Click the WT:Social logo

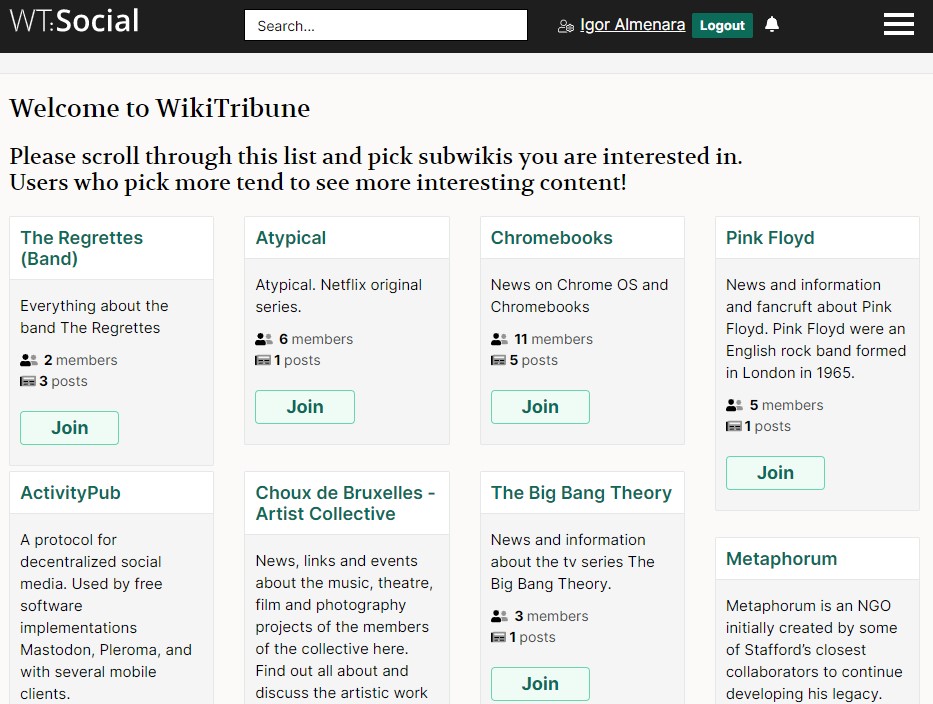pos(75,21)
